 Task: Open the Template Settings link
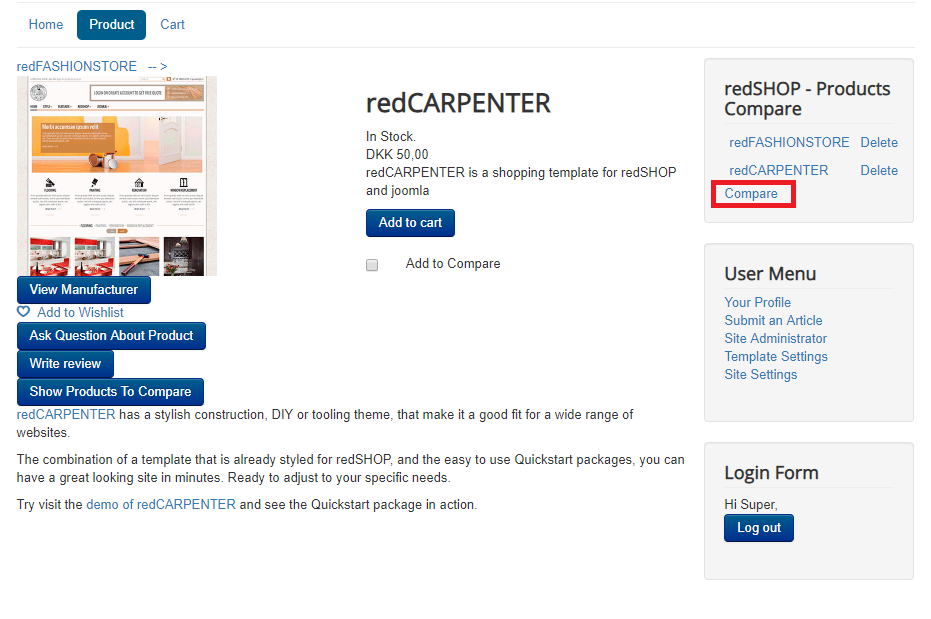tap(776, 357)
